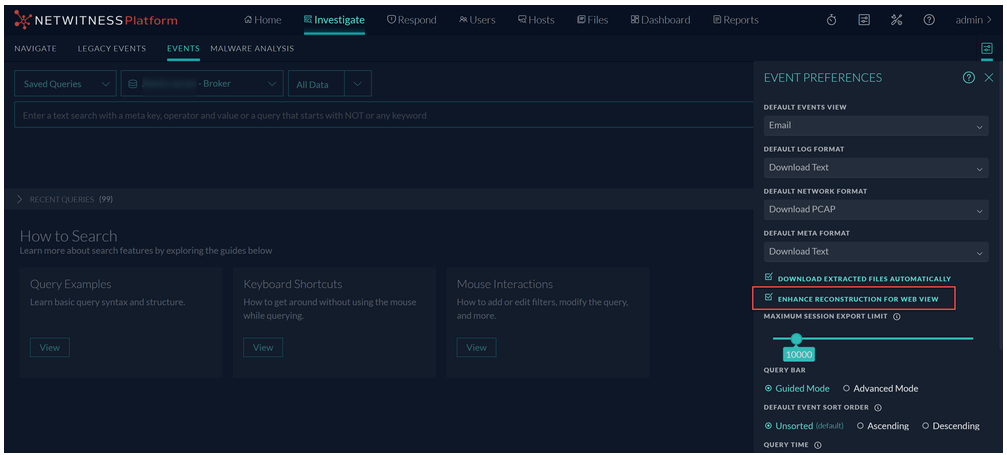Click inside the query search input field

coord(383,116)
